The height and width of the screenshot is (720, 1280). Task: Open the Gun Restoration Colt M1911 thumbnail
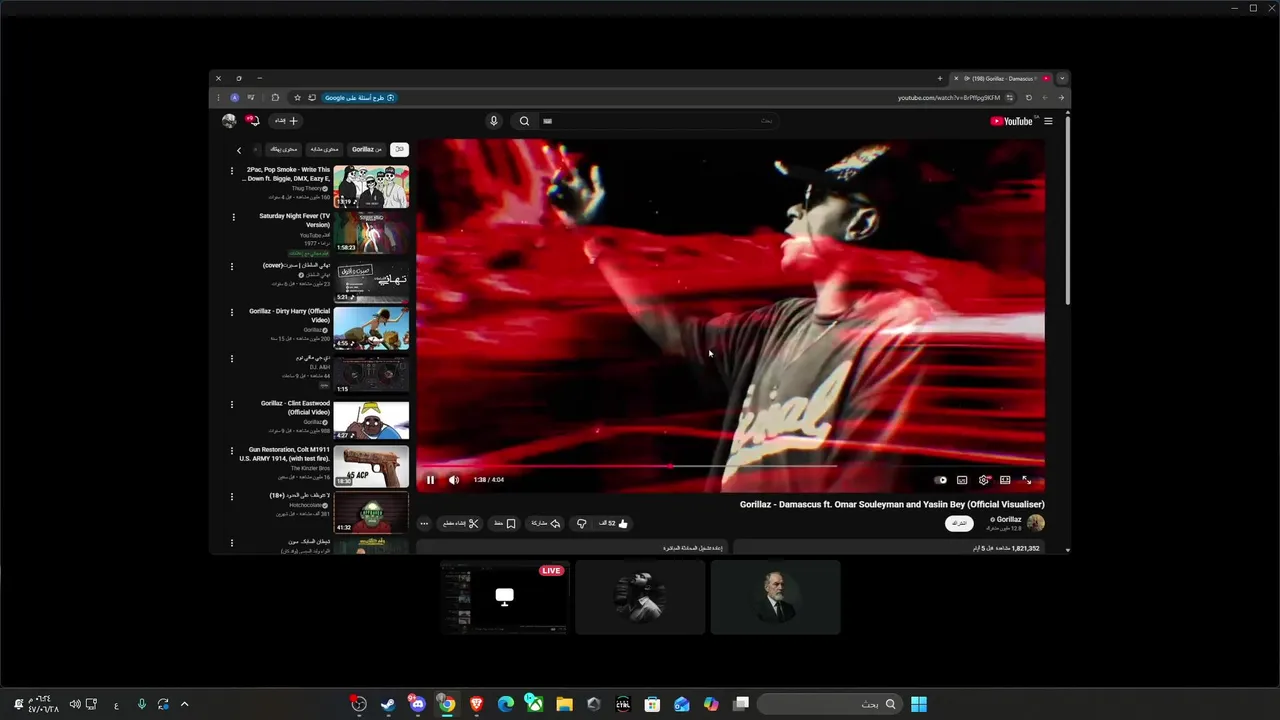371,466
